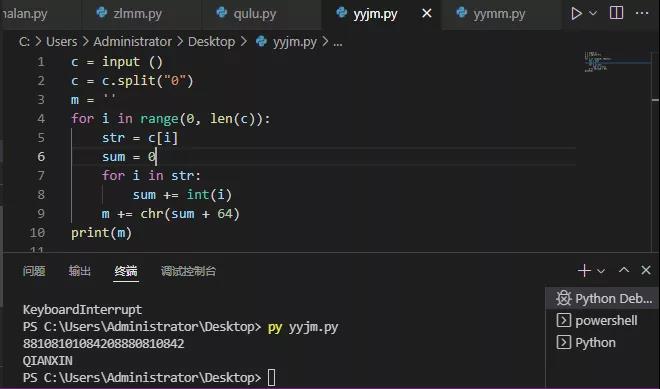
Task: Click the 'sum = 0' line
Action: click(129, 157)
